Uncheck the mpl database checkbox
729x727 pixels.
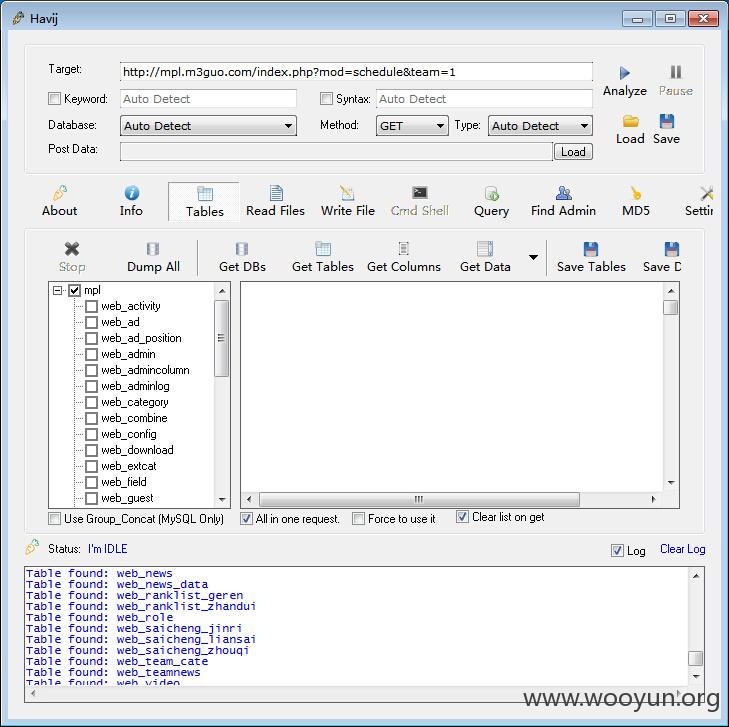74,291
